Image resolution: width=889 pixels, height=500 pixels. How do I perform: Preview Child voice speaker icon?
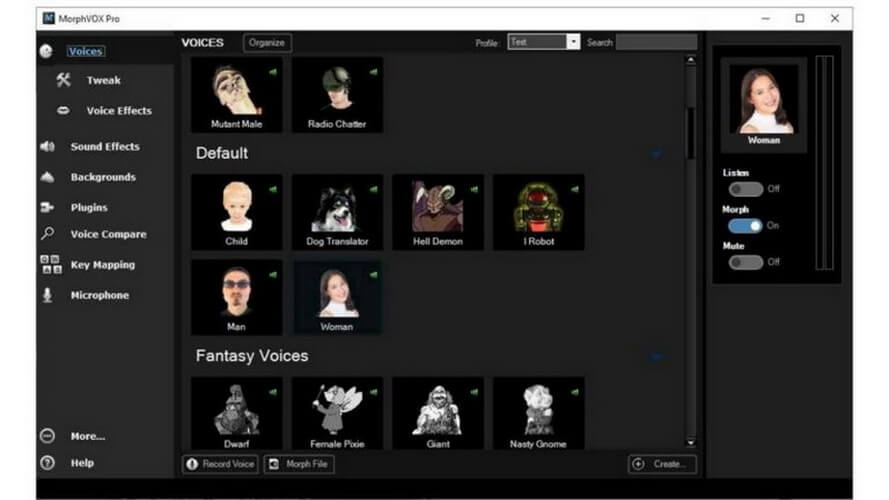[273, 189]
